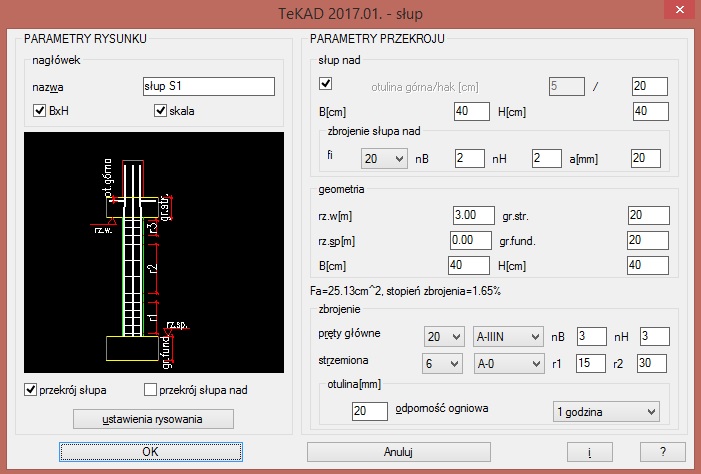Viewport: 701px width, 474px height.
Task: Click the B[cm] field in geometria
Action: 469,266
